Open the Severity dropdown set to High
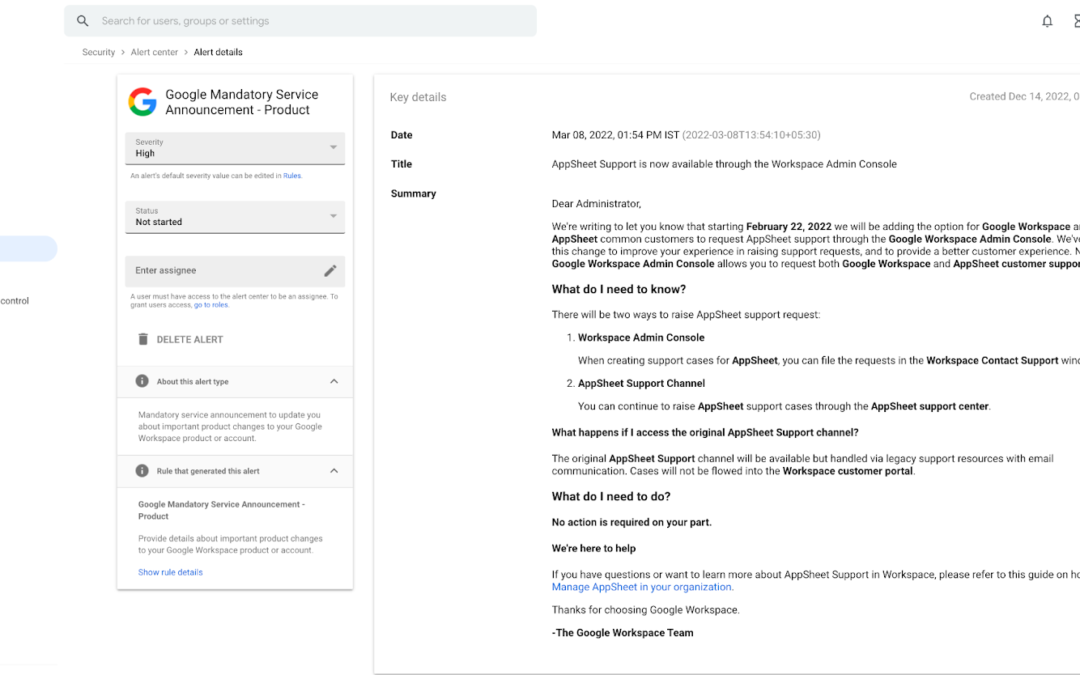Viewport: 1080px width, 675px height. pyautogui.click(x=235, y=148)
